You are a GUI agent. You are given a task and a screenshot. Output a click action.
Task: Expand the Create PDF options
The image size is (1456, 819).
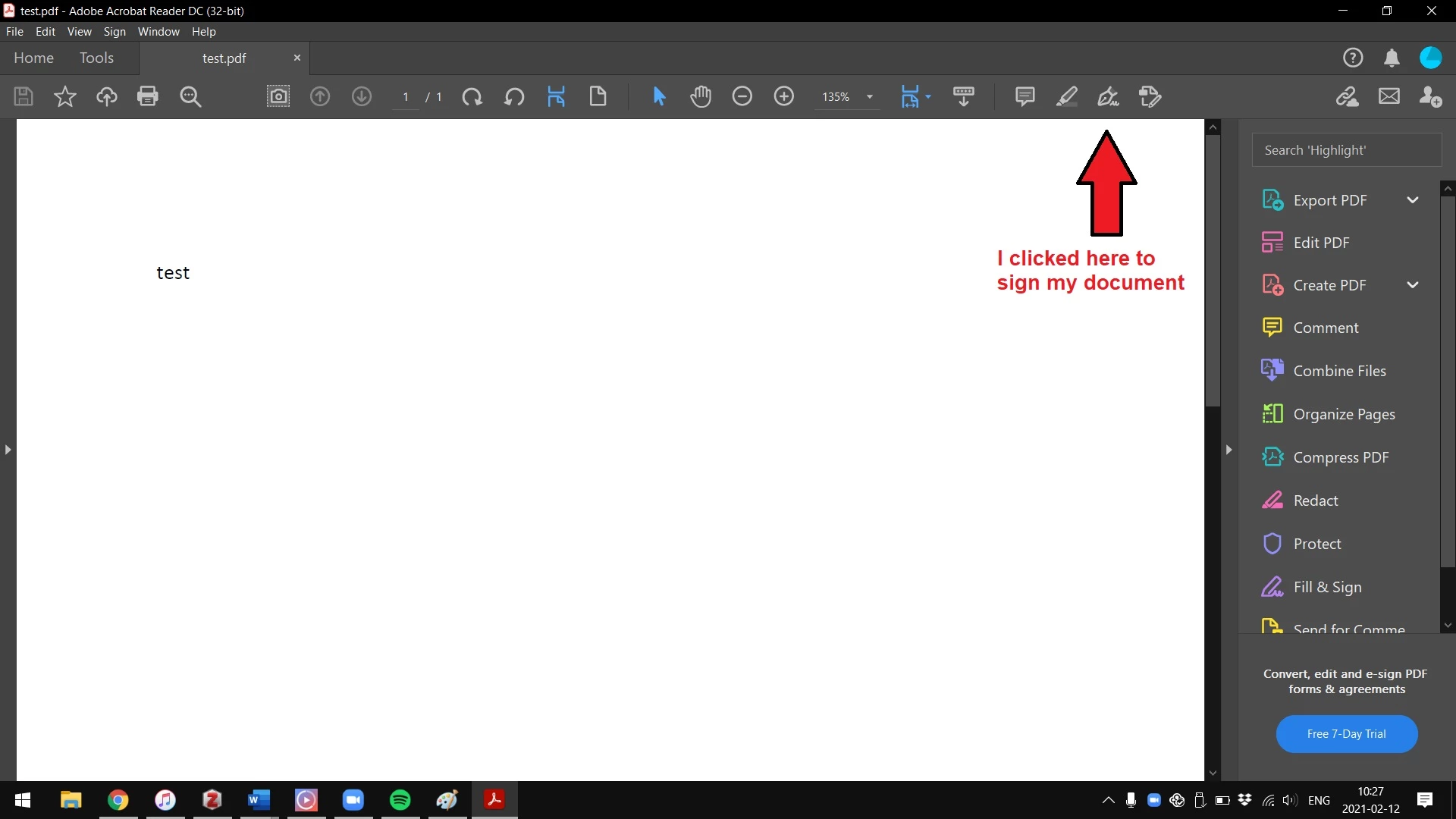click(1412, 285)
